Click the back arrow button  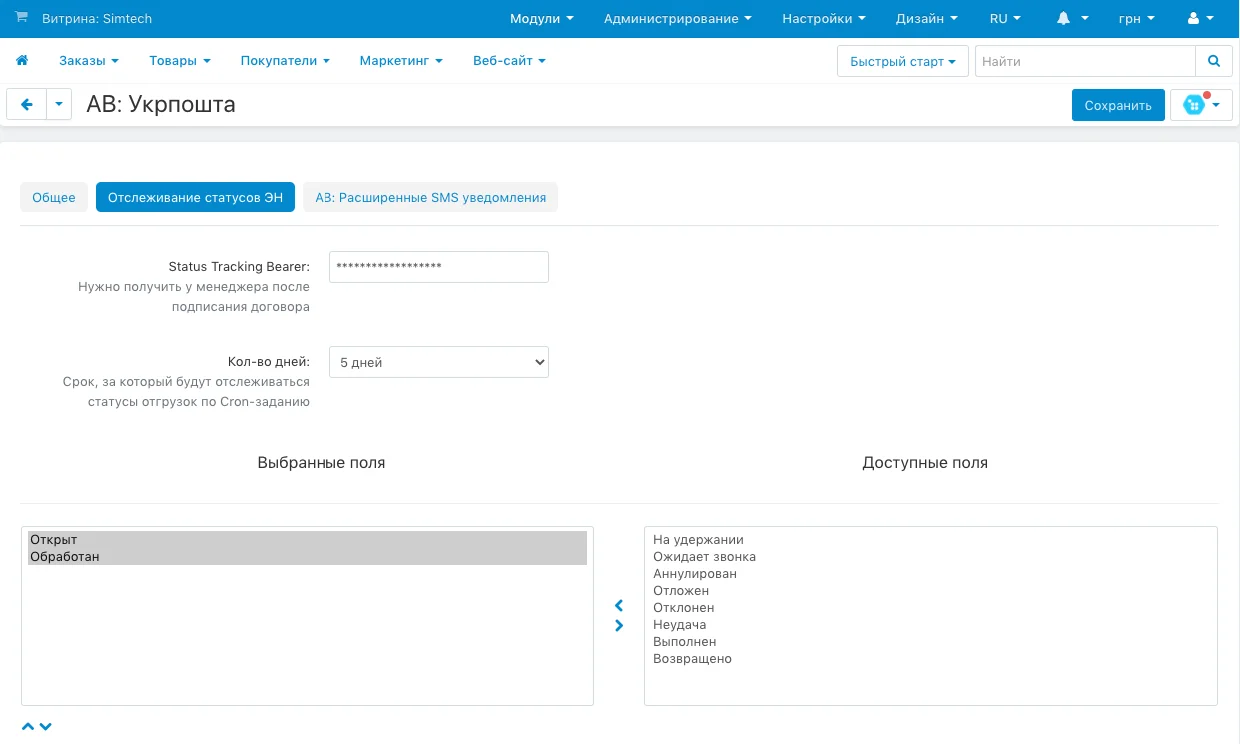pos(27,104)
